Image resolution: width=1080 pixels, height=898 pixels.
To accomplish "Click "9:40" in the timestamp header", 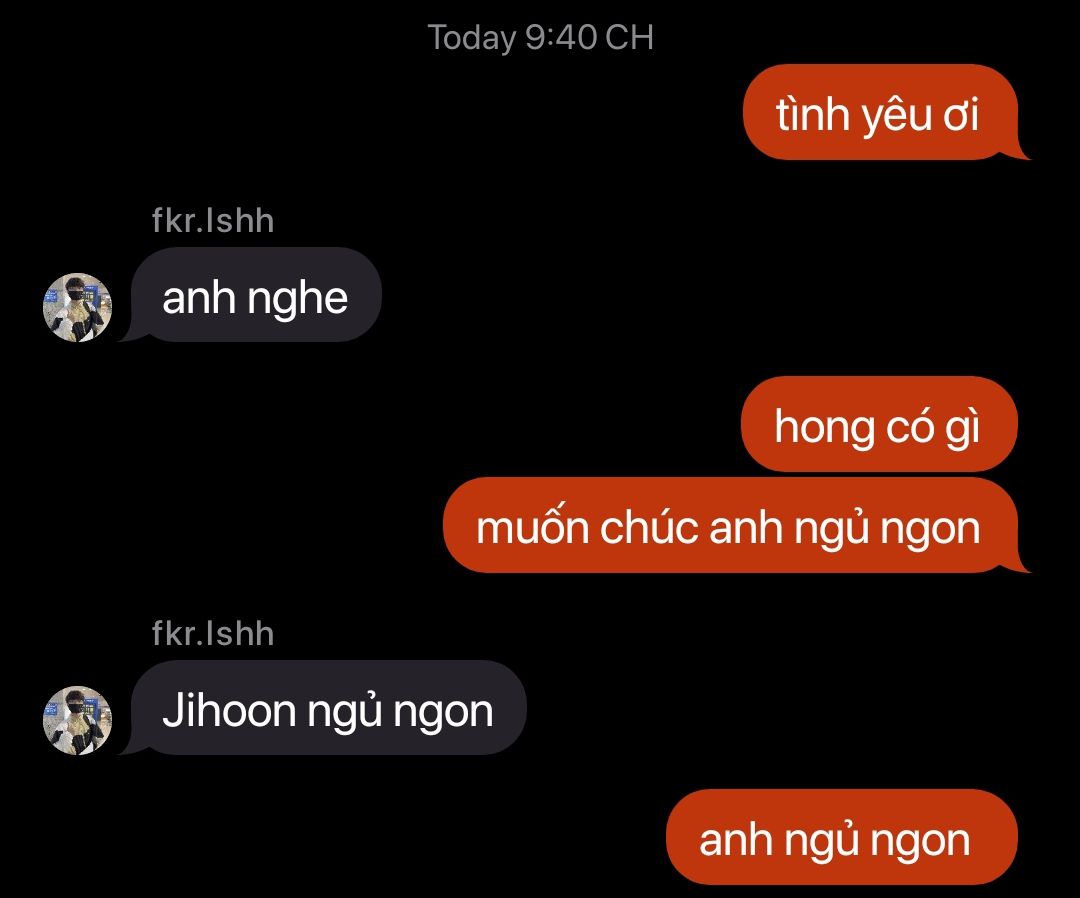I will (x=561, y=37).
